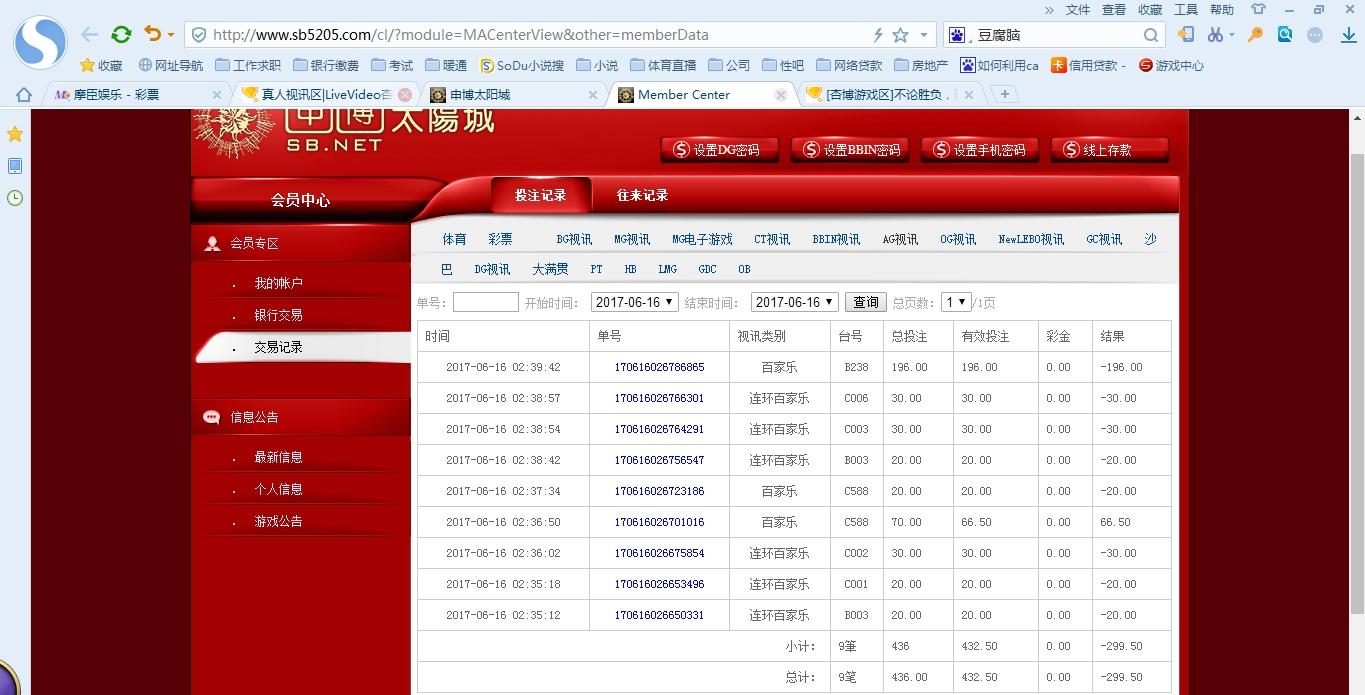
Task: Expand the start date dropdown
Action: point(635,302)
